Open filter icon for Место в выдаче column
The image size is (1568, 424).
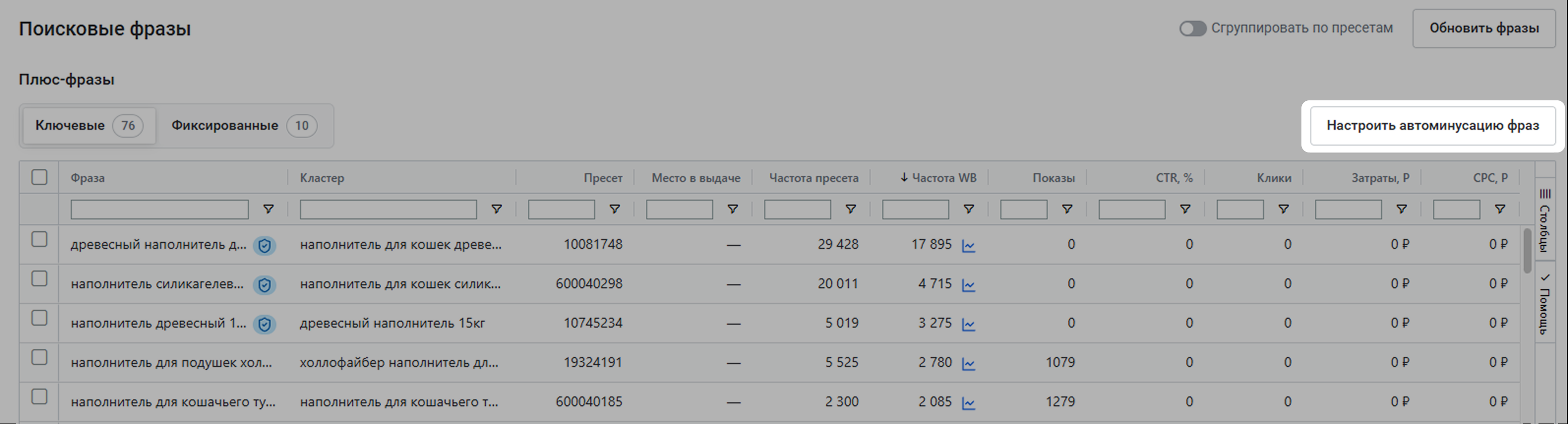(733, 209)
